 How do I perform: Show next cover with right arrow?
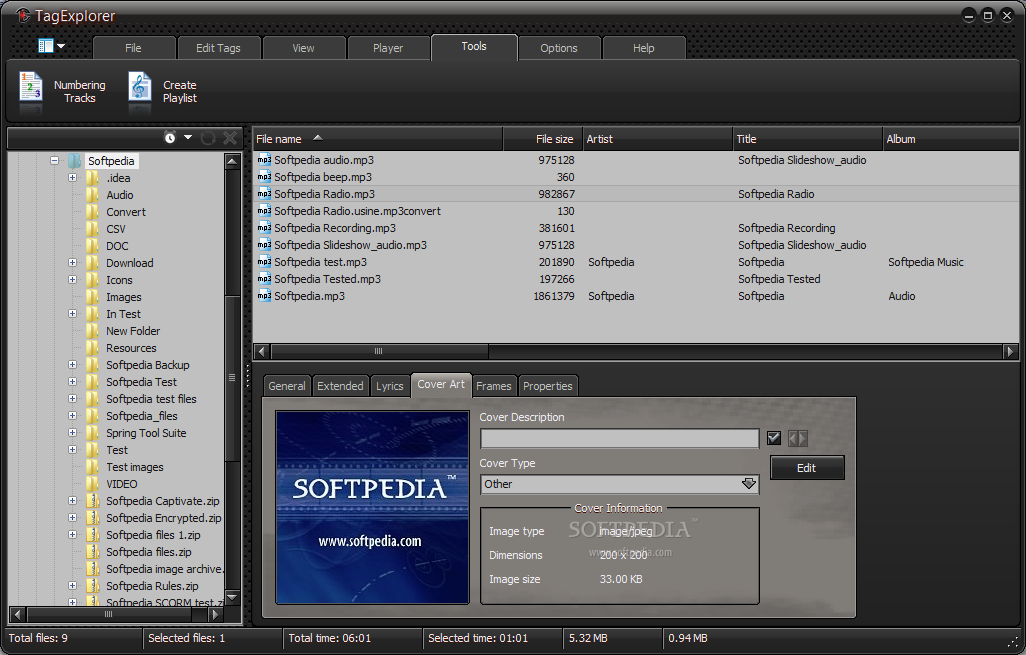pos(803,438)
